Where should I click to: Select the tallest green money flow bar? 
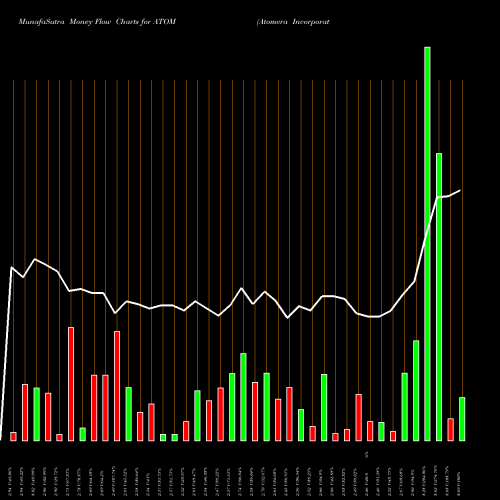427,244
